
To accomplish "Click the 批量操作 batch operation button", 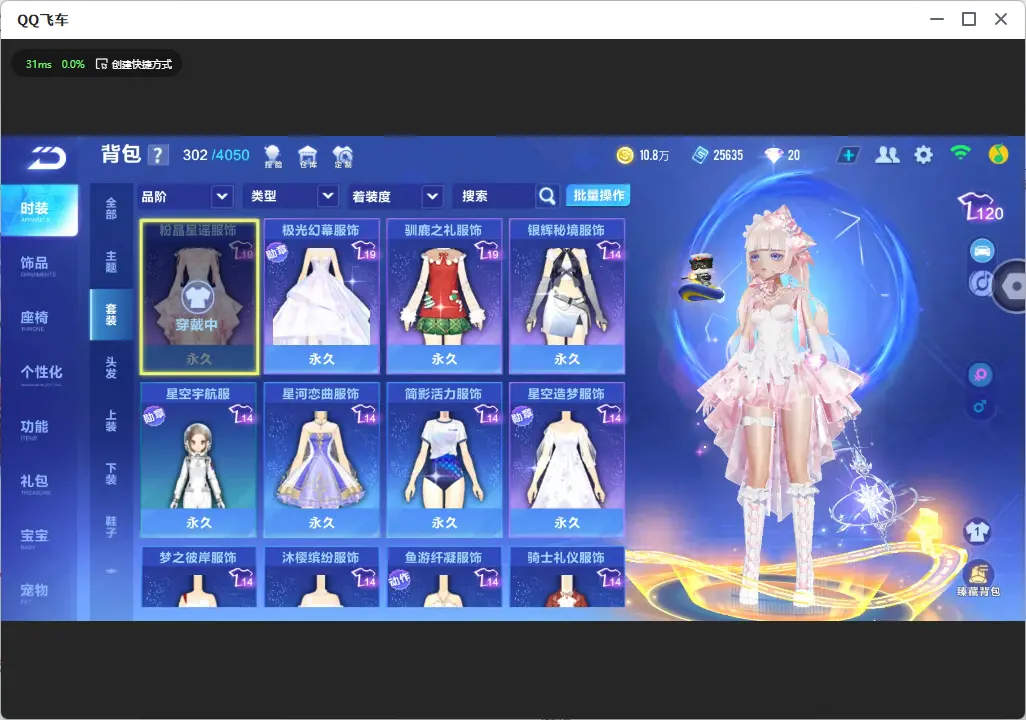I will coord(598,195).
